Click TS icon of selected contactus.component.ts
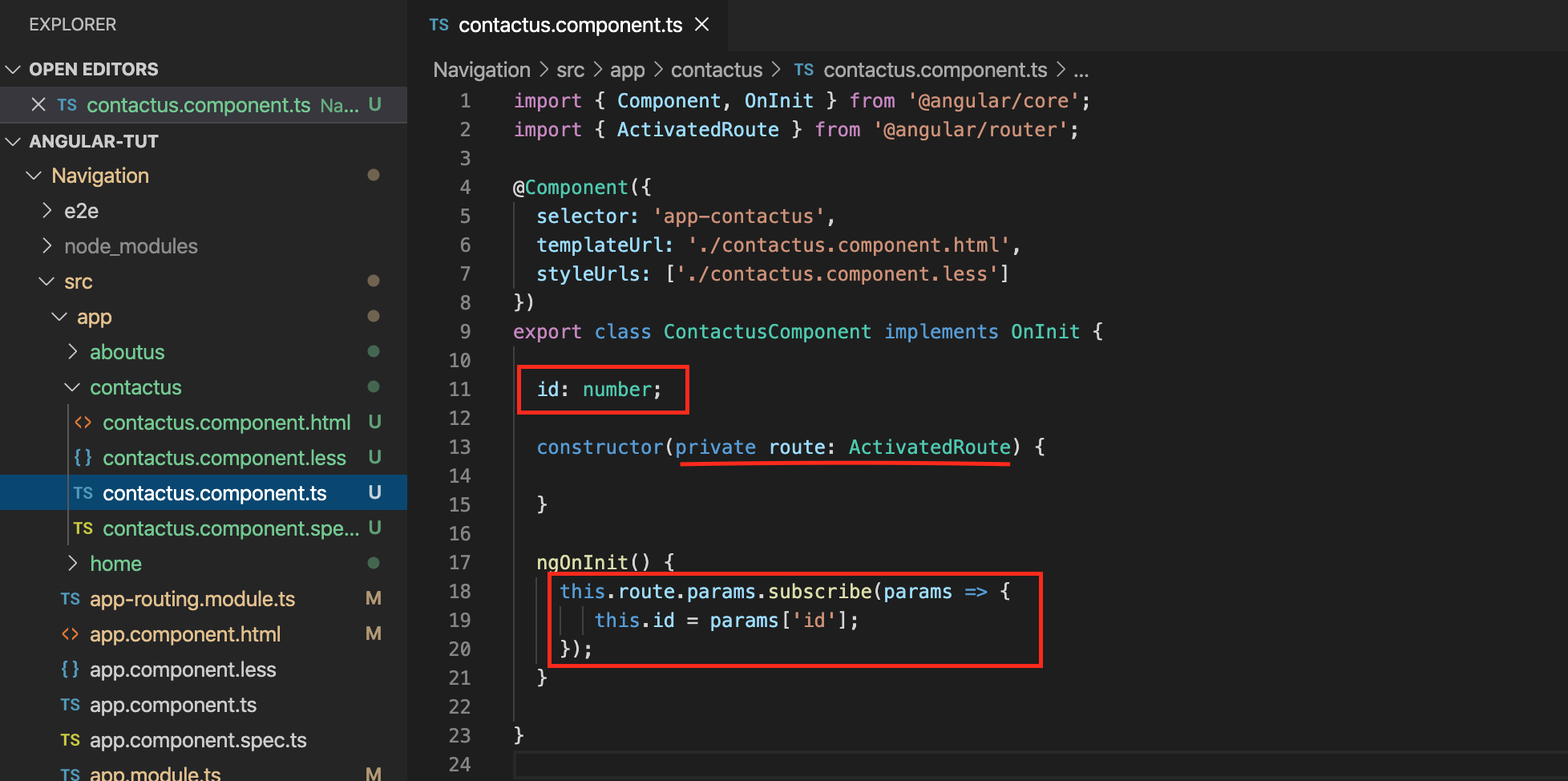The height and width of the screenshot is (781, 1568). tap(83, 492)
